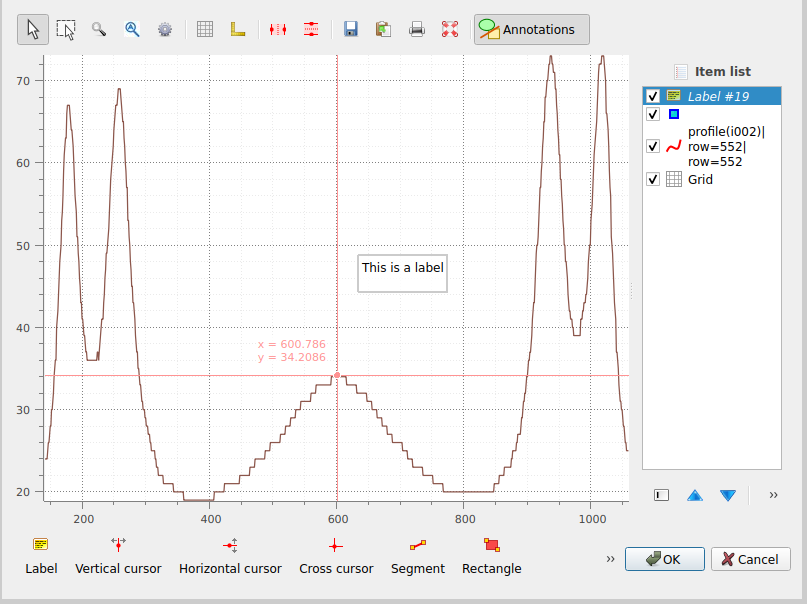Expand item list toolbar overflow chevron
Screen dimensions: 807x604
coord(774,495)
